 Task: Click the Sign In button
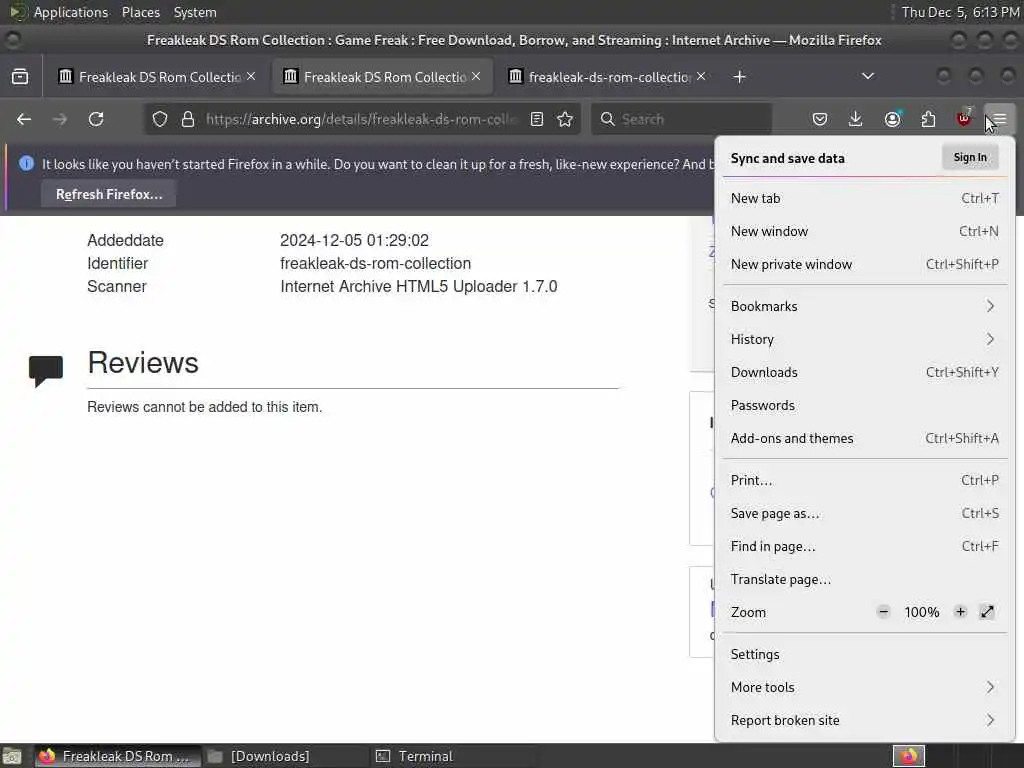point(970,157)
